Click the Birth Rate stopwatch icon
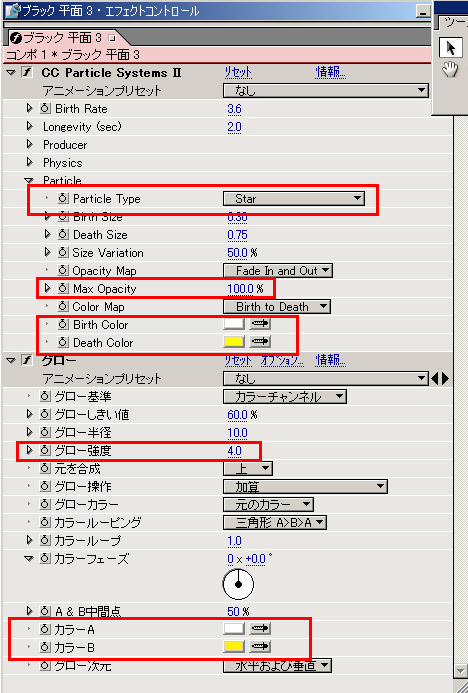 tap(45, 109)
